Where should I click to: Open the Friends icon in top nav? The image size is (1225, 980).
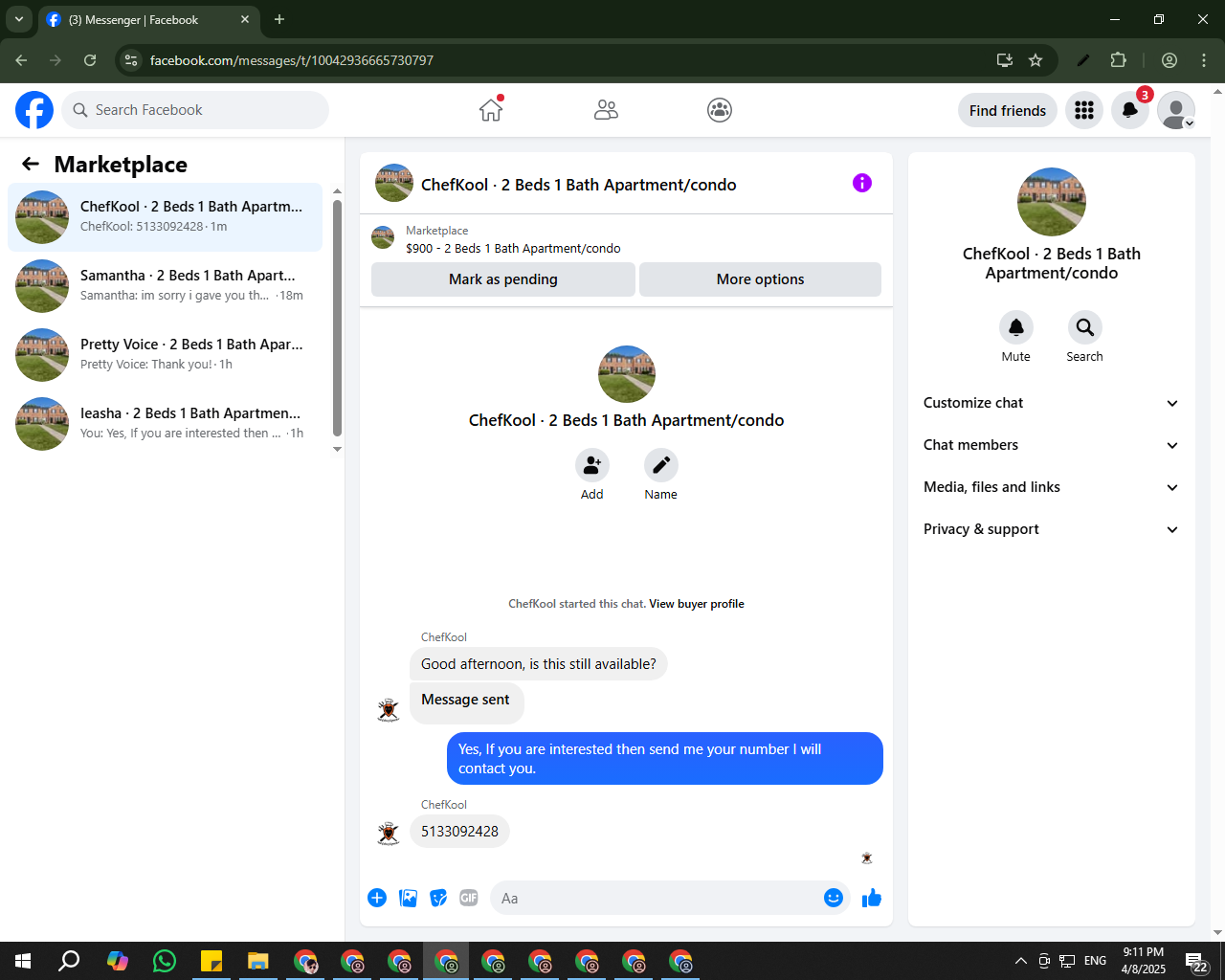[x=606, y=110]
